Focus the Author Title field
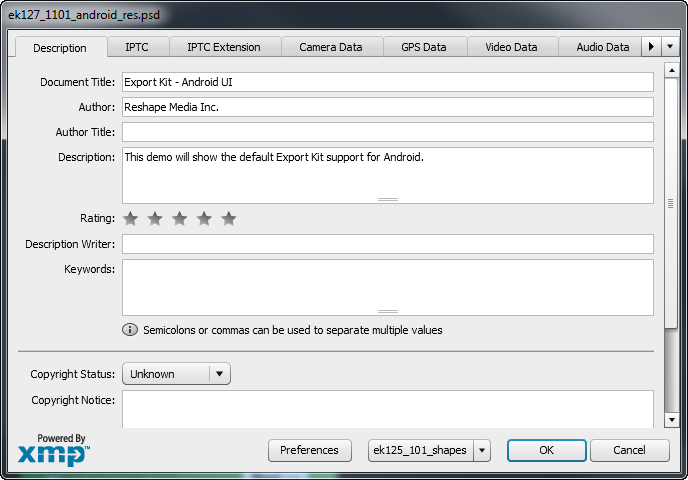 click(388, 132)
